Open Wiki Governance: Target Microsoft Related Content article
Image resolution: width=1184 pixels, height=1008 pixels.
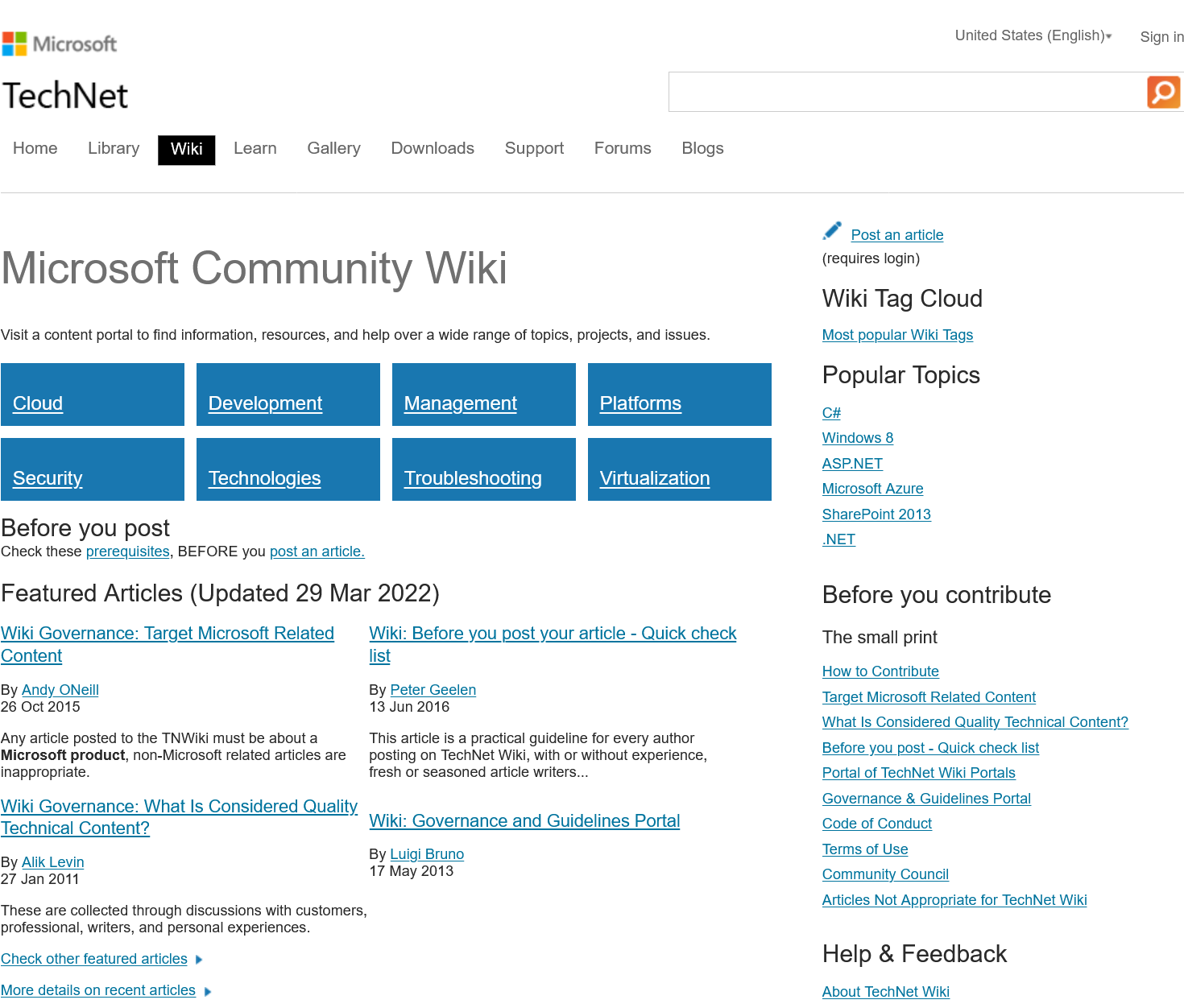168,644
